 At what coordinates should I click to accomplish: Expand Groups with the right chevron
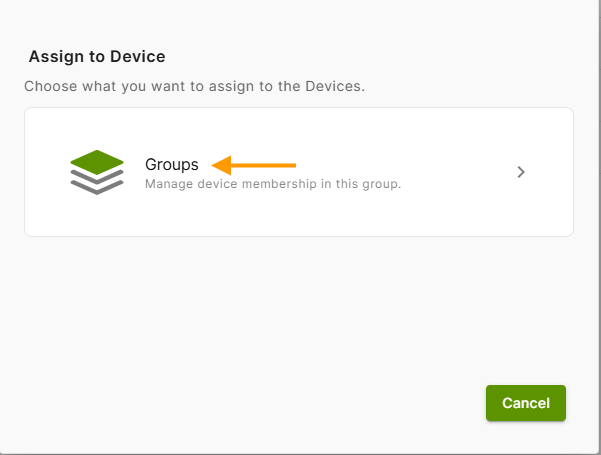click(x=521, y=172)
